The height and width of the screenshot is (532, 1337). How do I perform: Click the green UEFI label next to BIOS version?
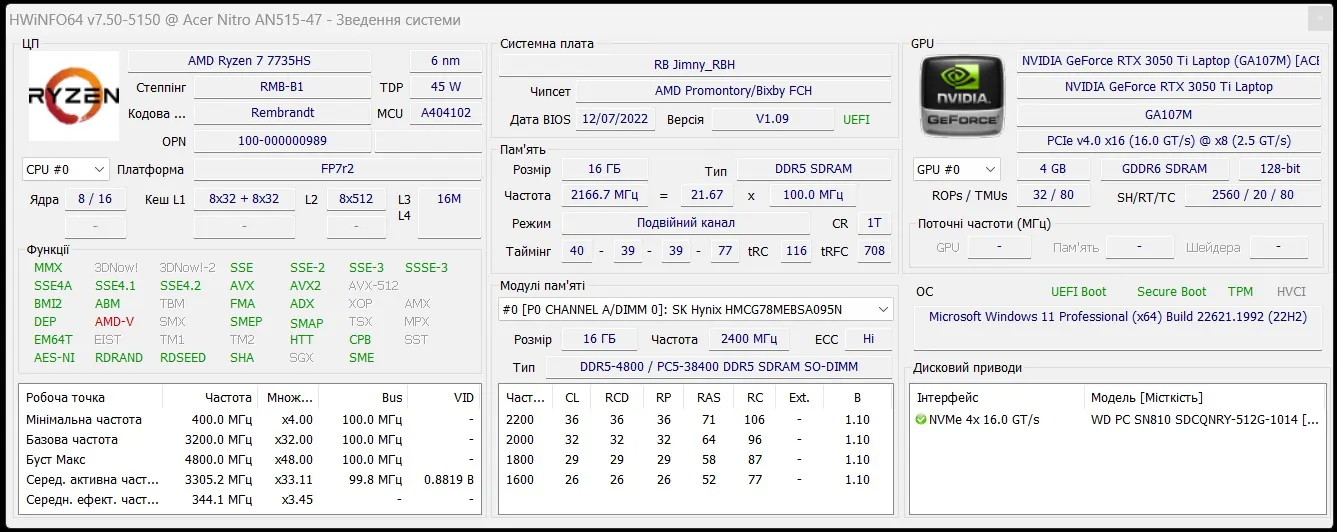coord(856,119)
